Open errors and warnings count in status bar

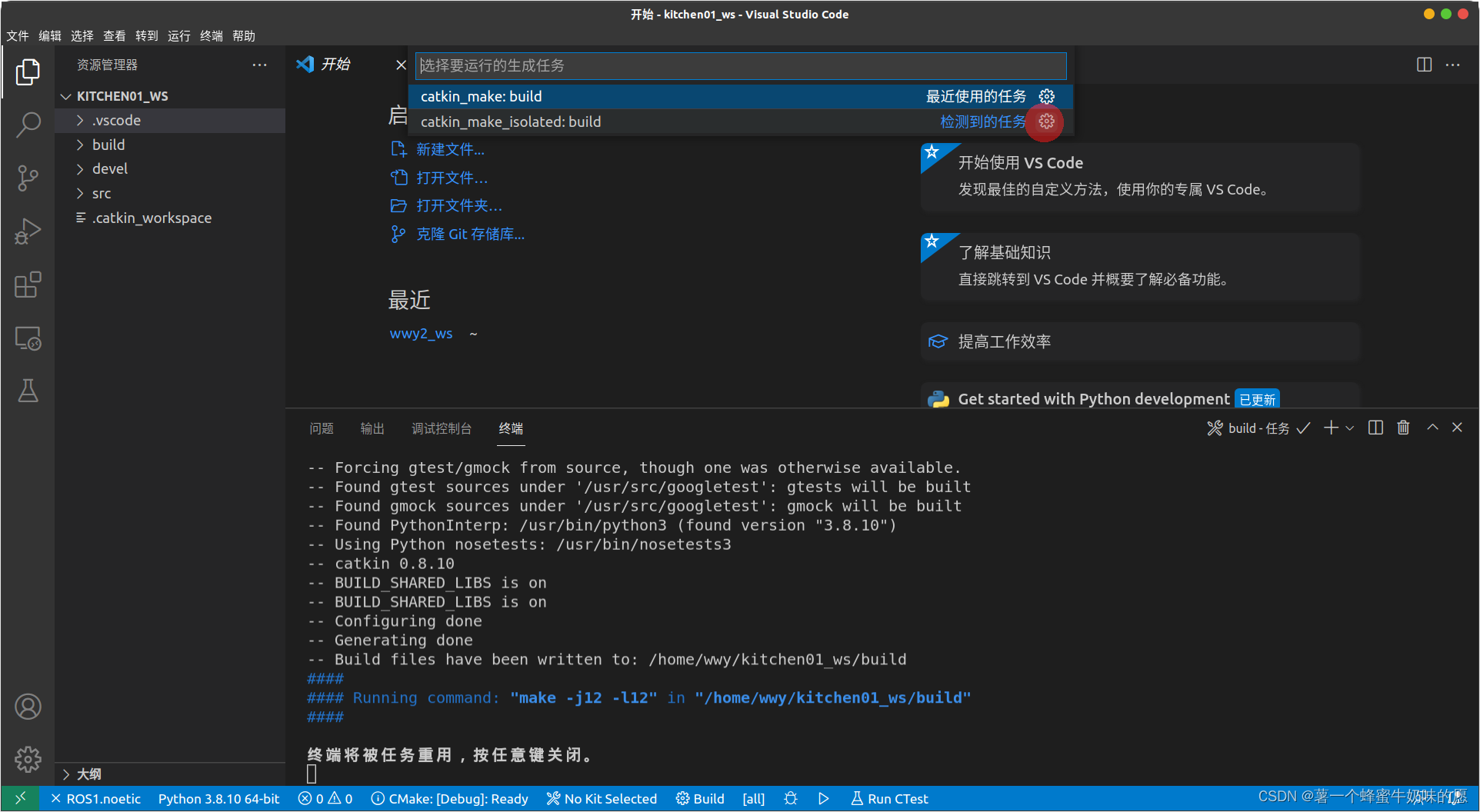click(325, 798)
